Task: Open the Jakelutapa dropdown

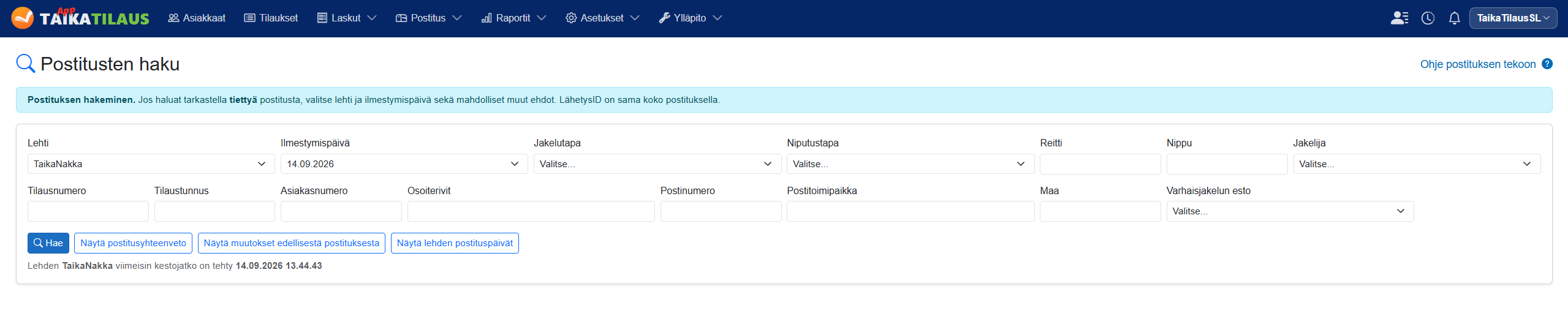Action: click(x=657, y=164)
